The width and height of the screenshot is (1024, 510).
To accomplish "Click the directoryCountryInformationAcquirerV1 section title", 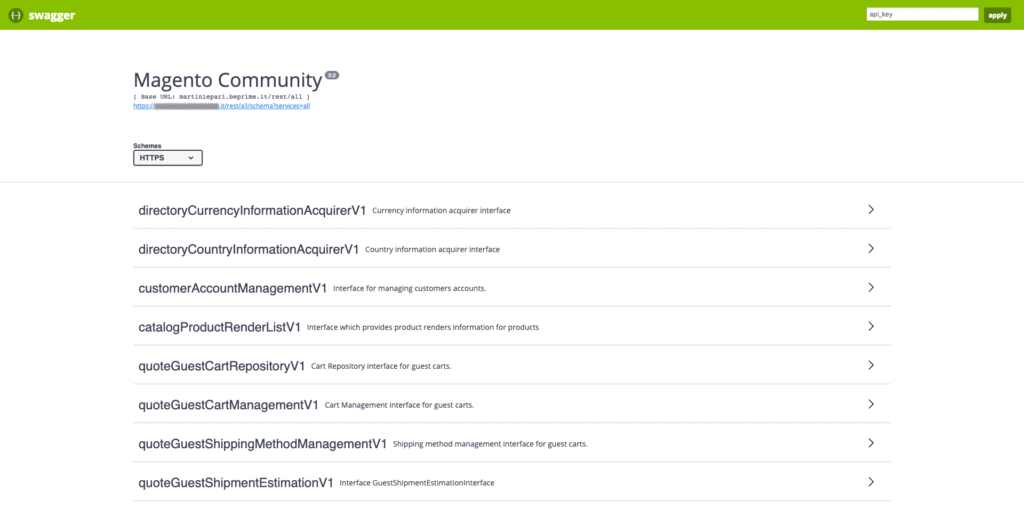I will (249, 249).
